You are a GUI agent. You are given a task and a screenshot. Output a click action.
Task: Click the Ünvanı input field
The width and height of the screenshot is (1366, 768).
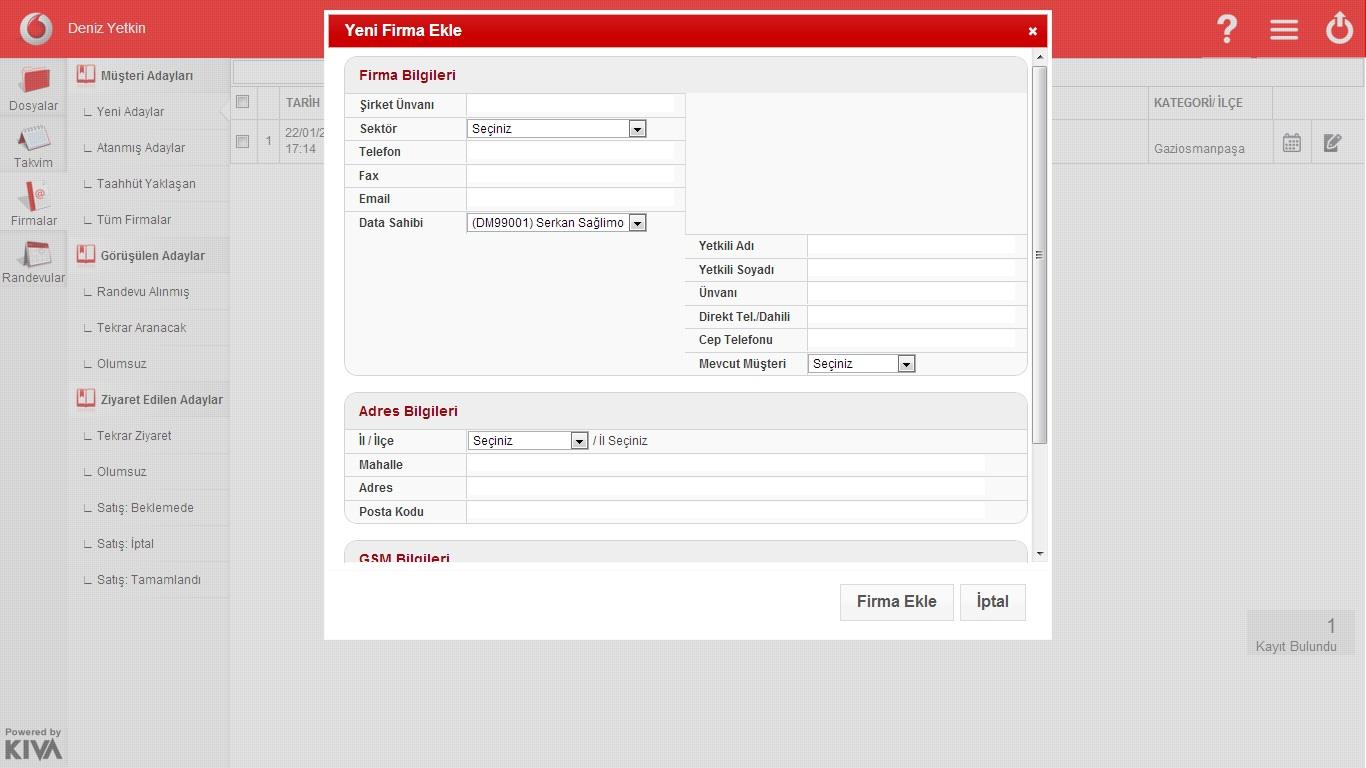[911, 293]
